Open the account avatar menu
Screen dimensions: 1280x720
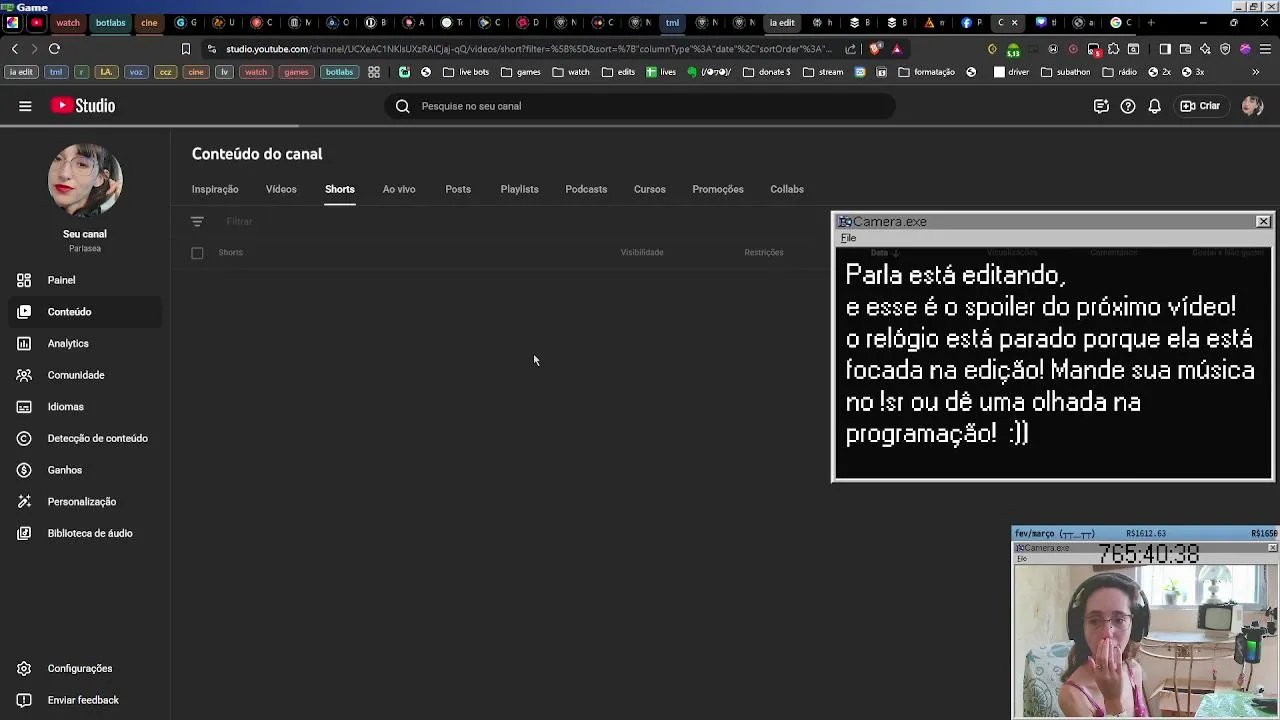tap(1252, 106)
